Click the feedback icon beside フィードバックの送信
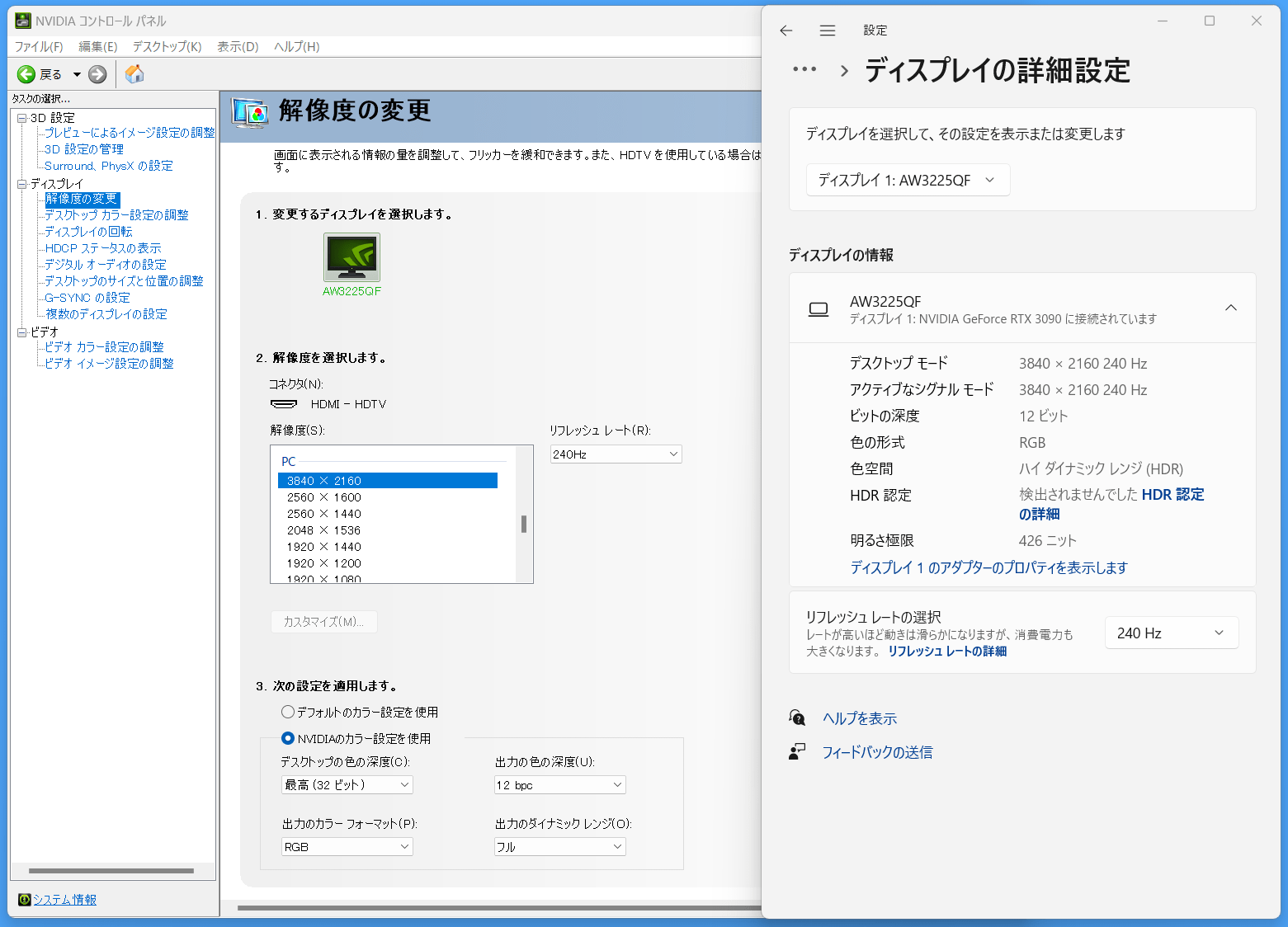This screenshot has height=927, width=1288. (x=797, y=752)
